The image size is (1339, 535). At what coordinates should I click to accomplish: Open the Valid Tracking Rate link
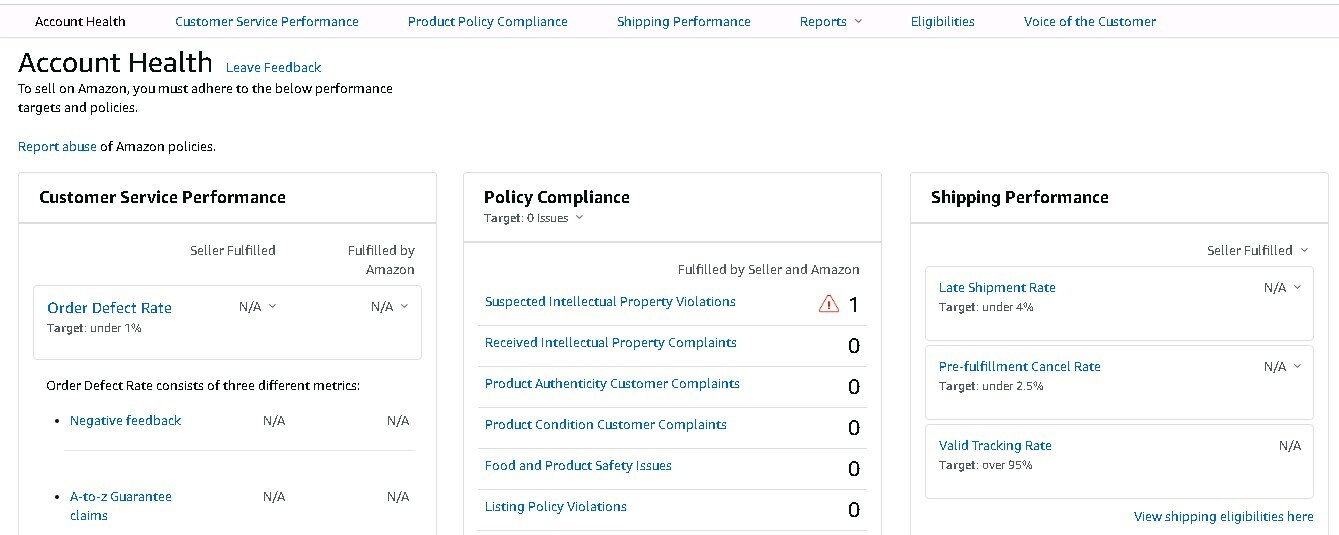995,446
